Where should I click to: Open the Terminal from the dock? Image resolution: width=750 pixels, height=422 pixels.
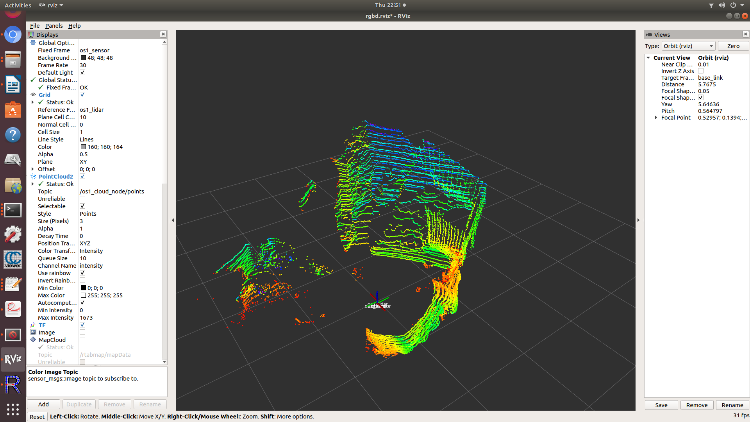tap(13, 210)
